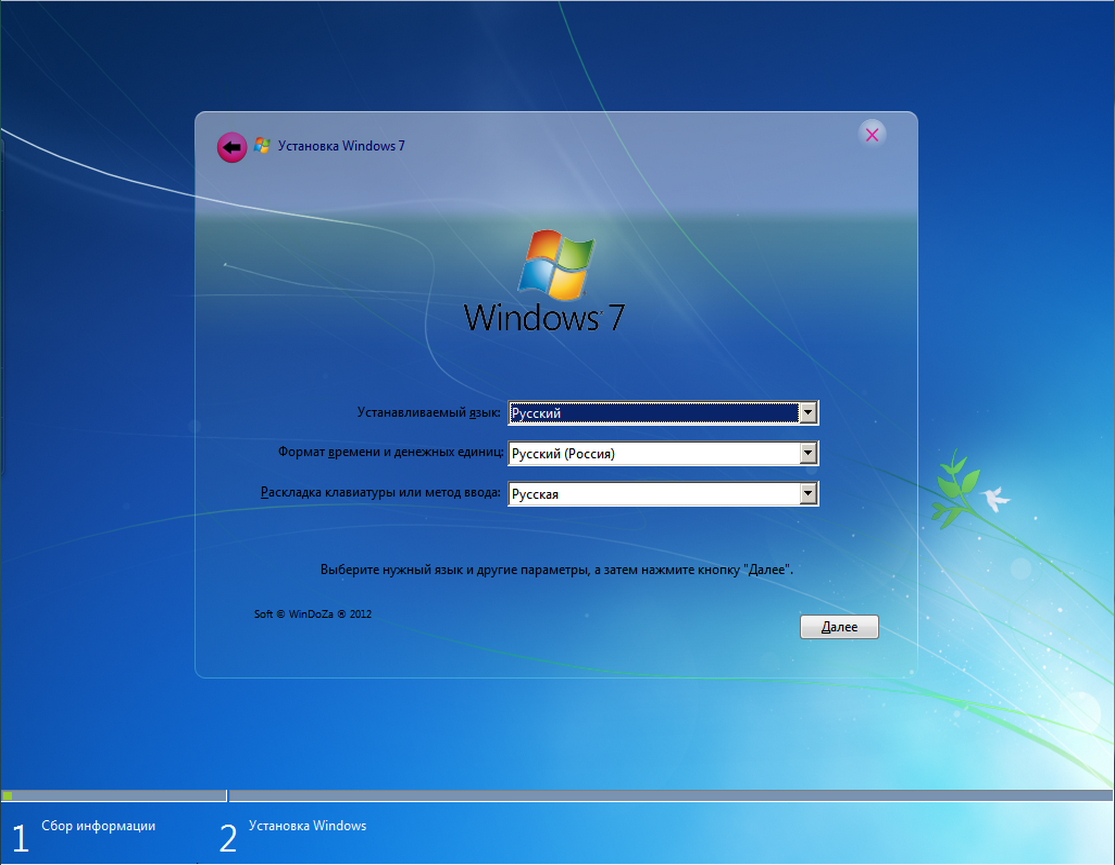
Task: Click the Устанавливаемый язык label
Action: point(429,412)
